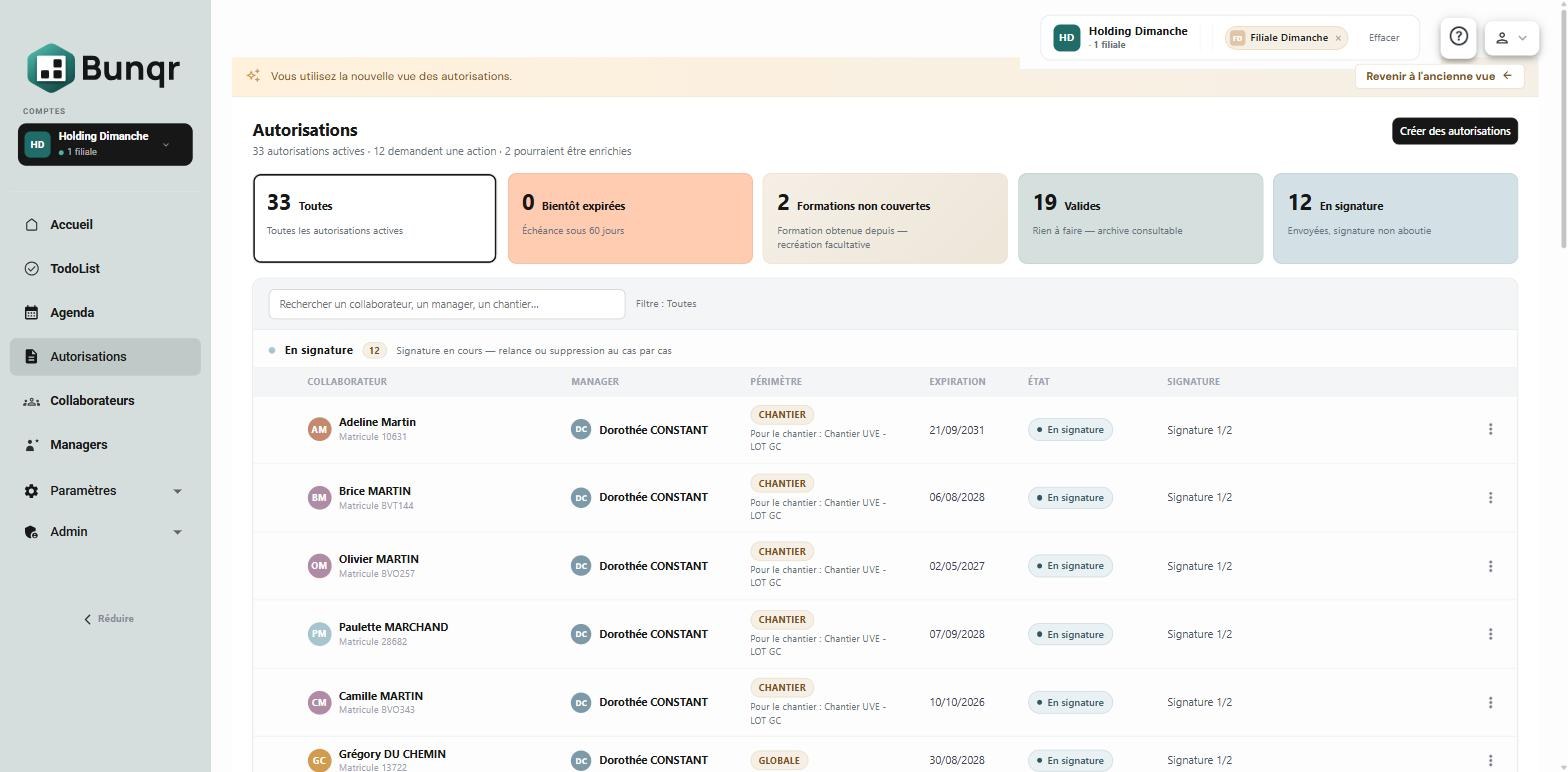
Task: Select the Bientôt expirées card
Action: 630,218
